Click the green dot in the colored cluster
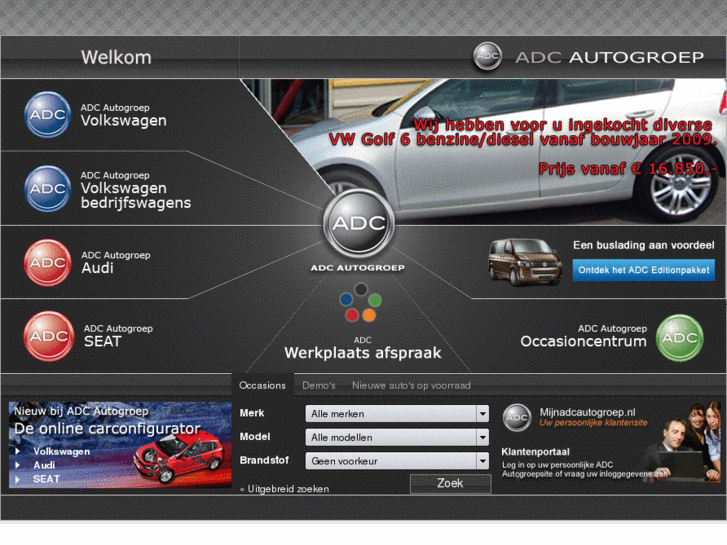The height and width of the screenshot is (545, 727). 375,300
